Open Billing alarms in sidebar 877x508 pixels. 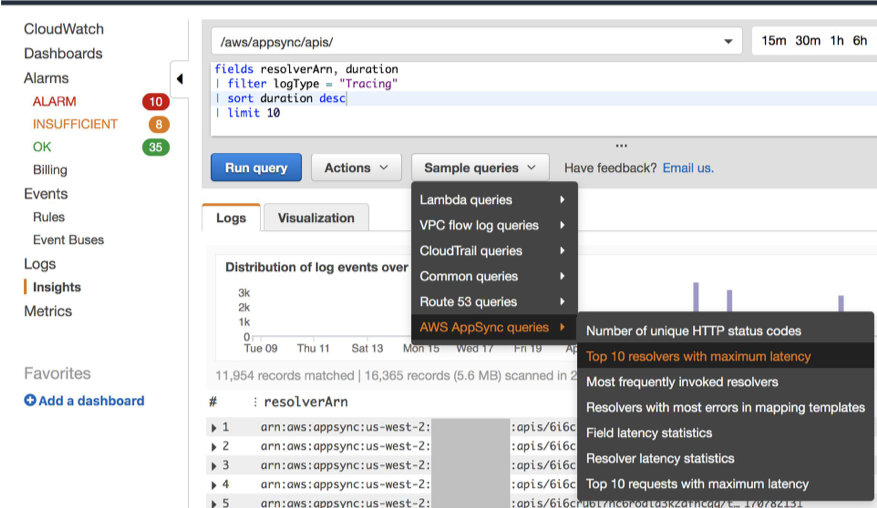[50, 170]
